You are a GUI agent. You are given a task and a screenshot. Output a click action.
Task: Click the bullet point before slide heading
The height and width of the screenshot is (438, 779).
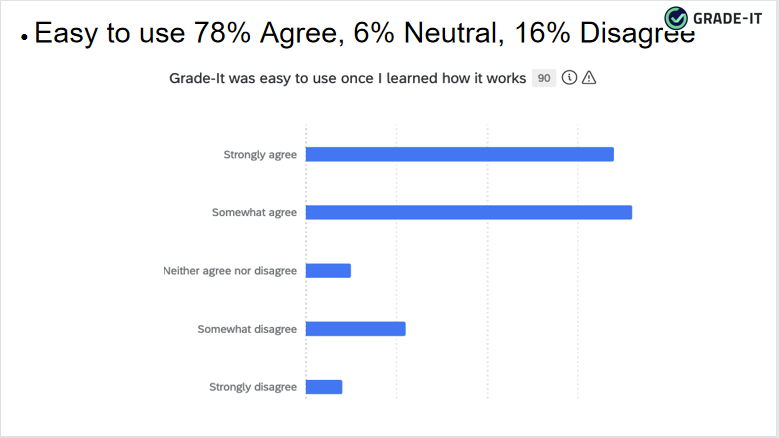click(x=23, y=36)
